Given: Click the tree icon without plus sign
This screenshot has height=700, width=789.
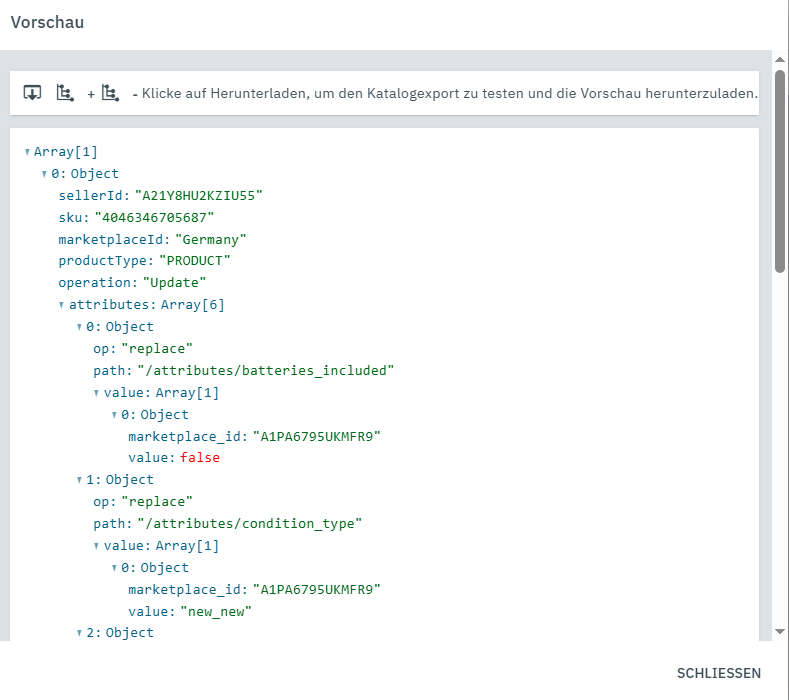Looking at the screenshot, I should pos(65,93).
